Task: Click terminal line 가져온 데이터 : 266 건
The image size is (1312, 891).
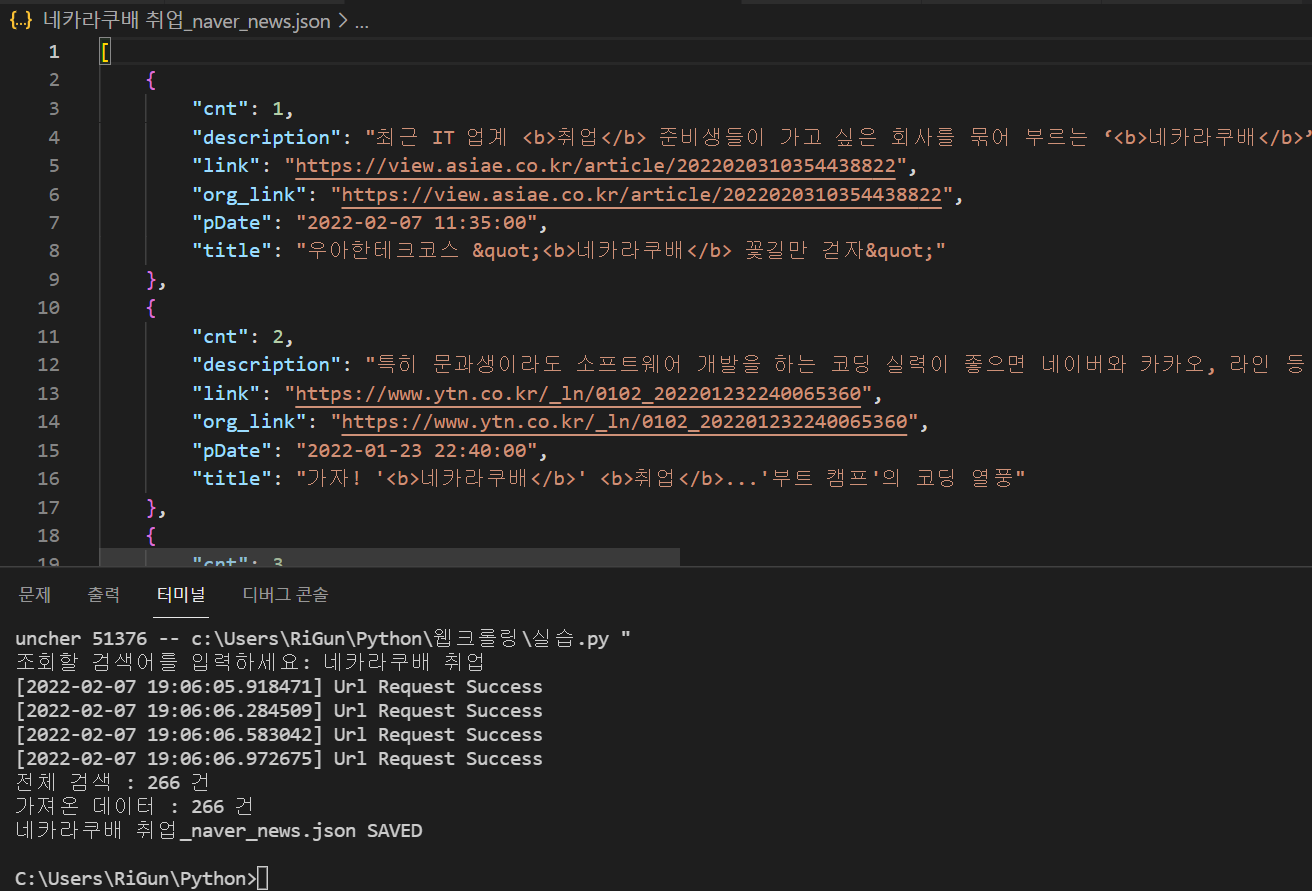Action: 134,807
